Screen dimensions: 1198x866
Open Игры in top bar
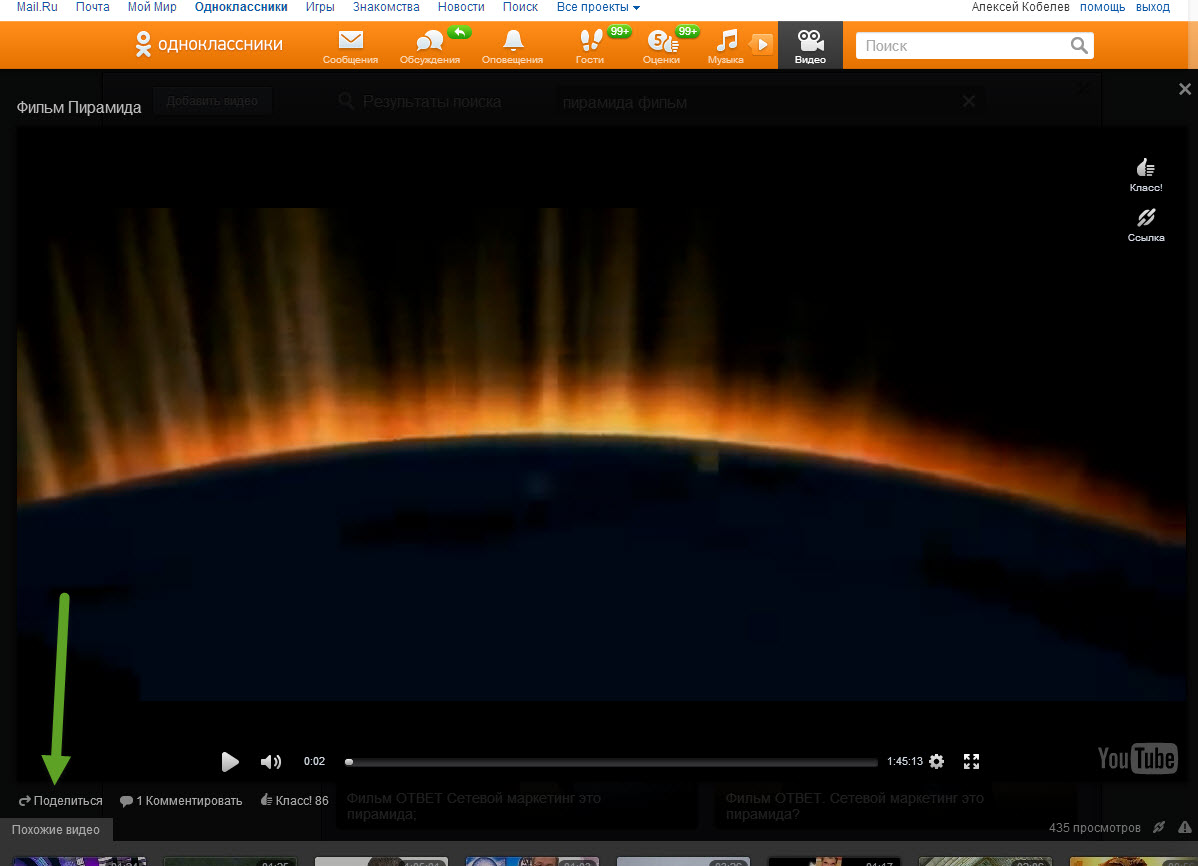tap(320, 7)
